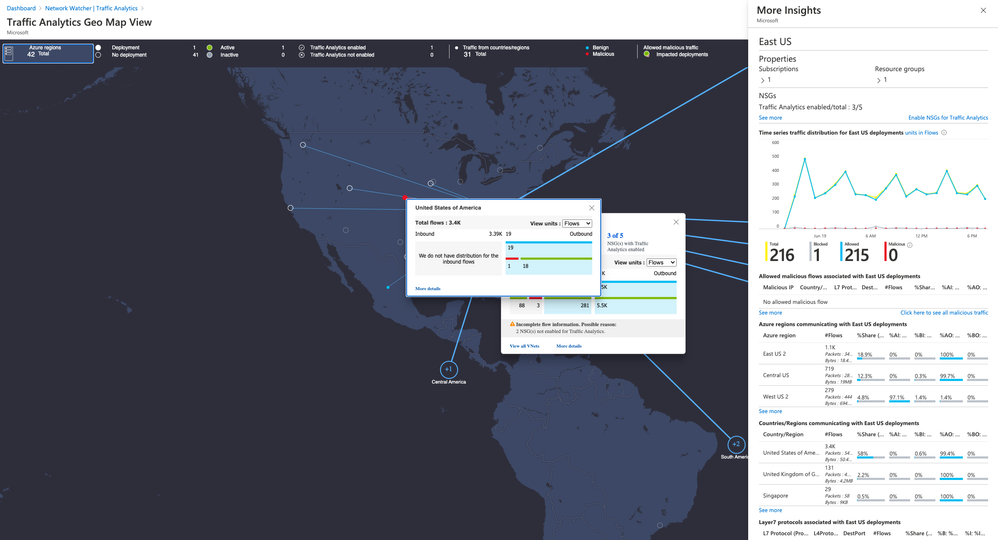Click the Benign blue legend dot

(587, 47)
